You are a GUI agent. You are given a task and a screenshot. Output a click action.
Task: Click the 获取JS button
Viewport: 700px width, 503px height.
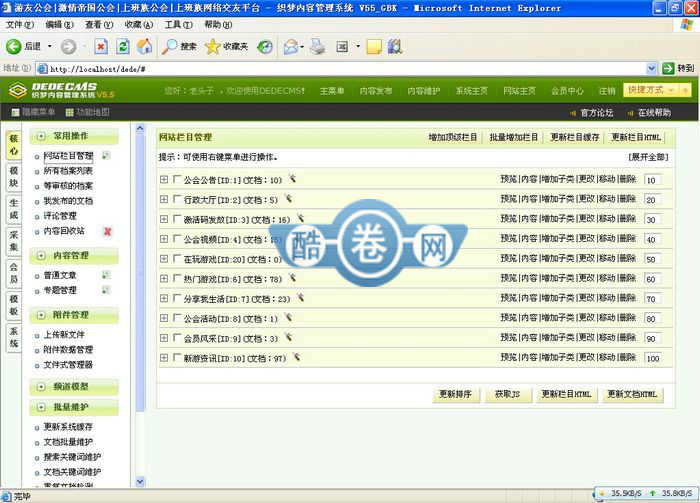coord(508,394)
